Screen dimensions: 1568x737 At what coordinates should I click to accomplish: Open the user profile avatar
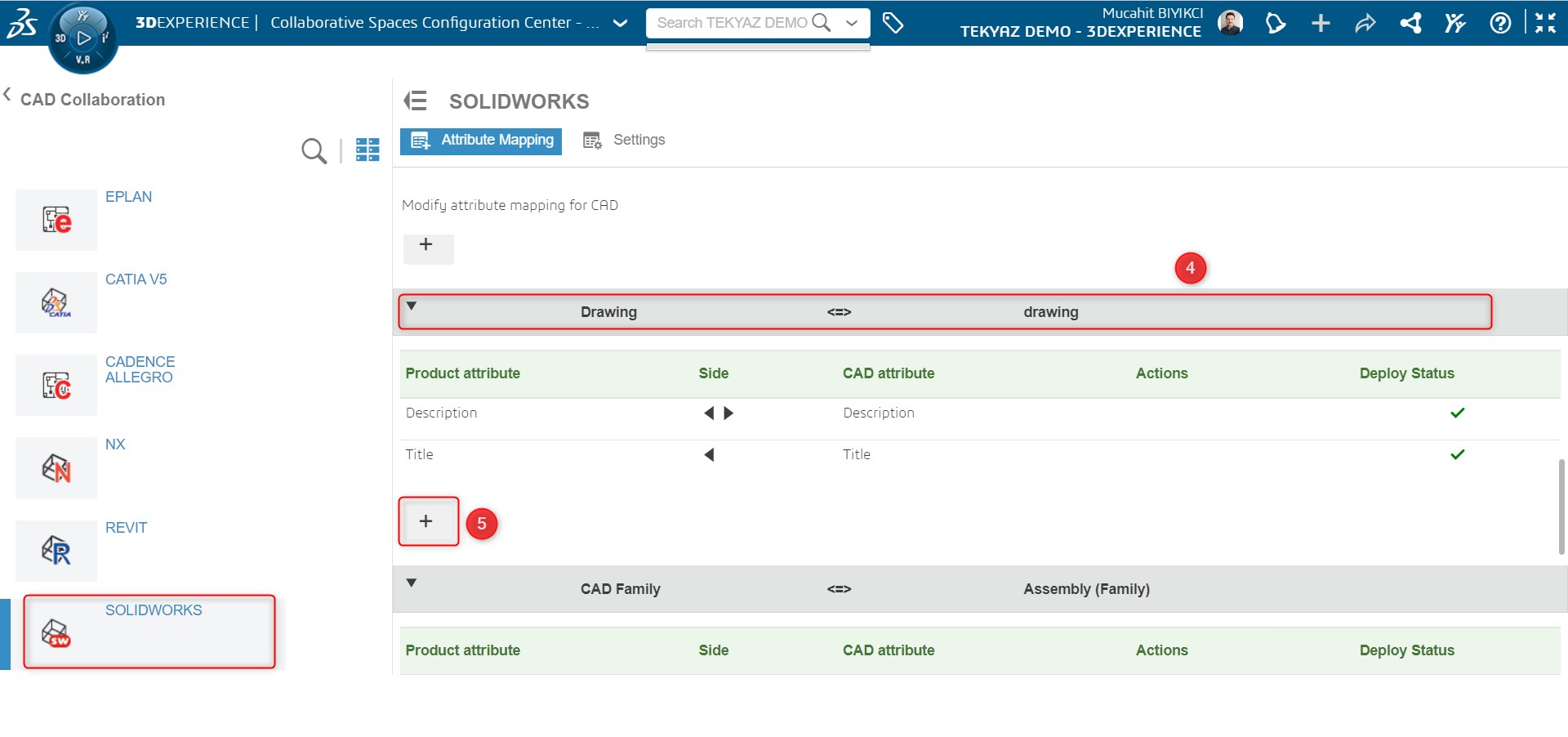click(x=1230, y=23)
